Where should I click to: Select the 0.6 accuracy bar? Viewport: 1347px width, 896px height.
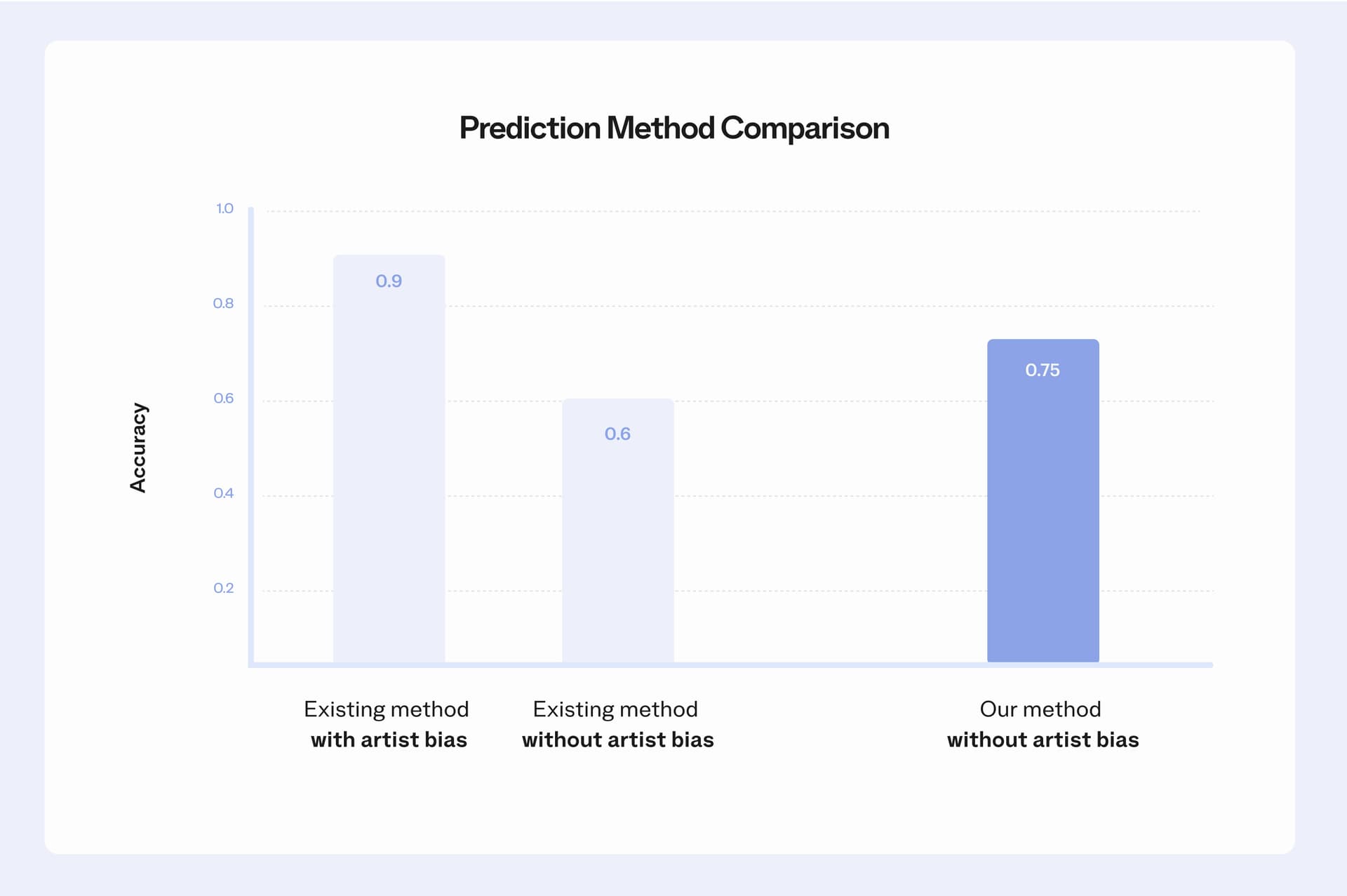pyautogui.click(x=618, y=531)
